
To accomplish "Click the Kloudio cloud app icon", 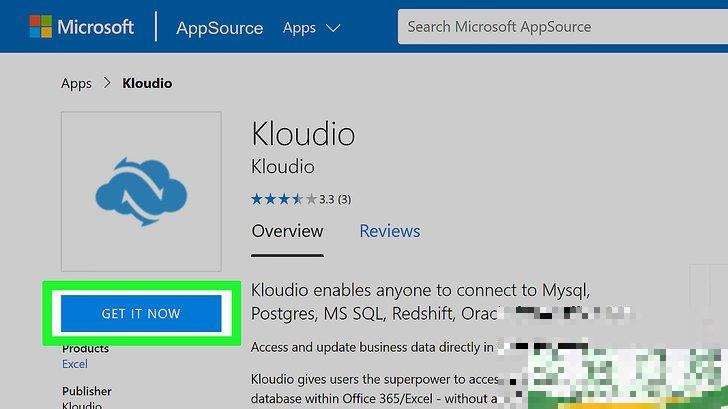I will click(x=141, y=191).
